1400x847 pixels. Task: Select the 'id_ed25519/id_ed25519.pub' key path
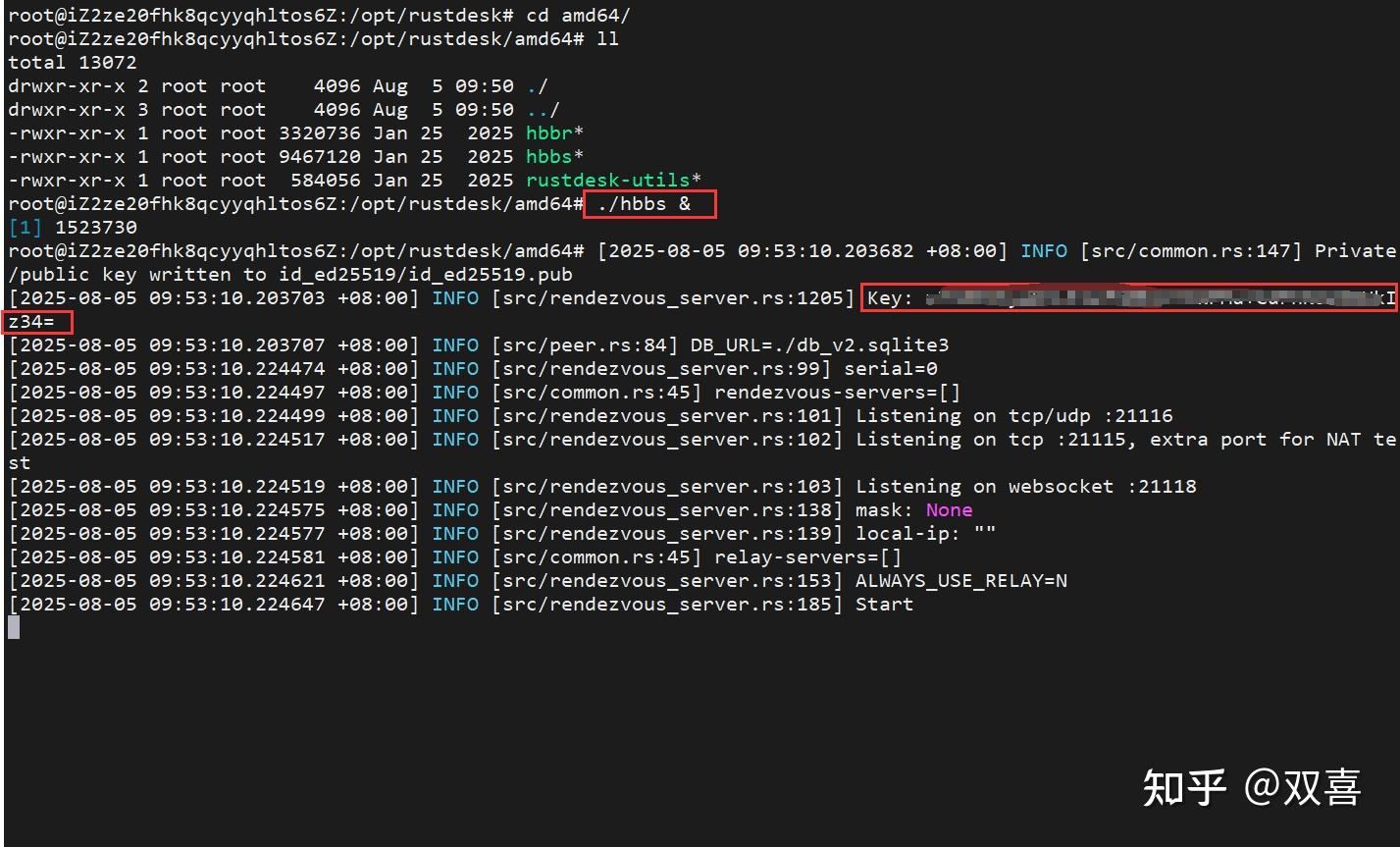pyautogui.click(x=426, y=275)
